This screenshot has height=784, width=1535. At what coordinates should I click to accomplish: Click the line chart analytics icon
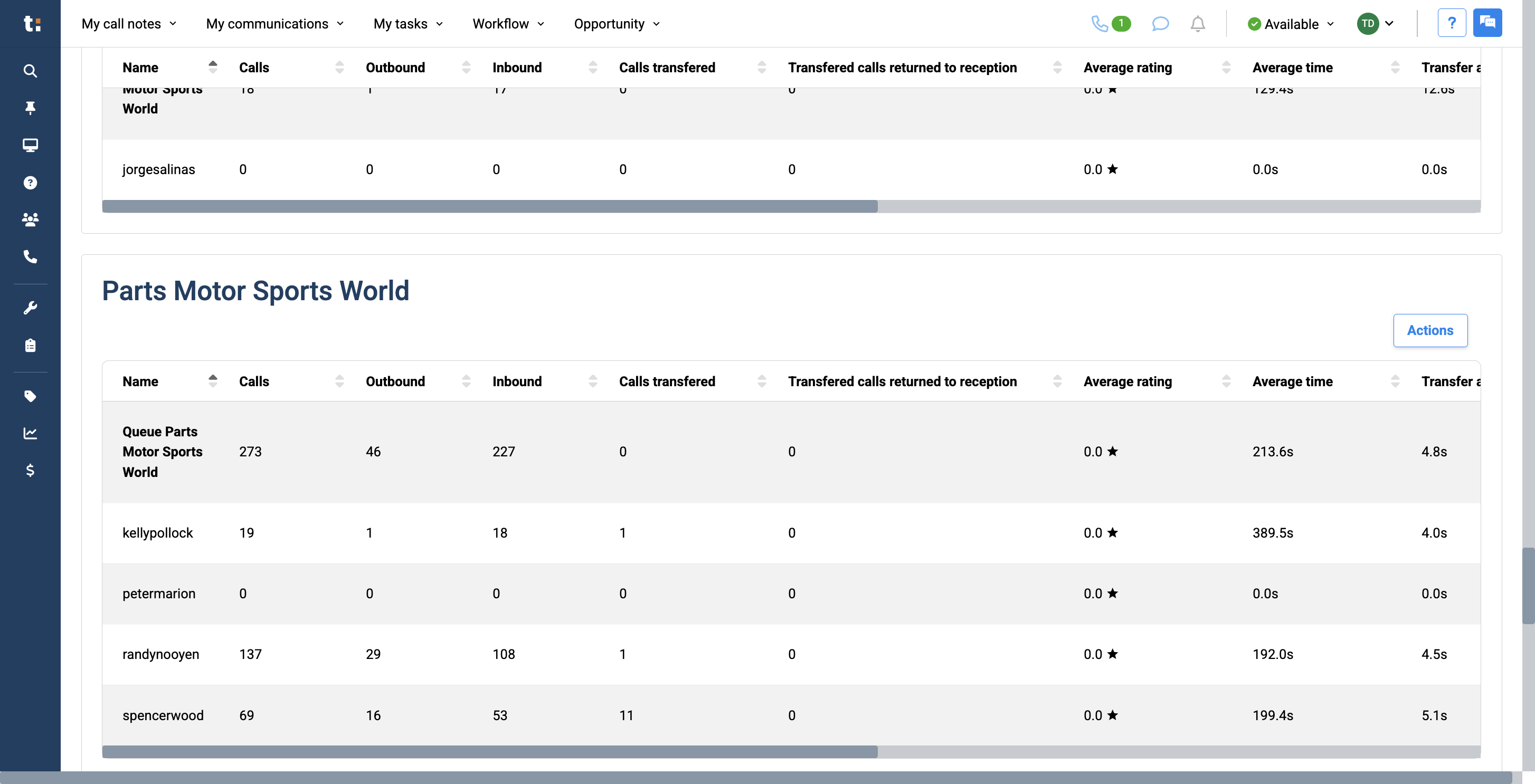[30, 433]
